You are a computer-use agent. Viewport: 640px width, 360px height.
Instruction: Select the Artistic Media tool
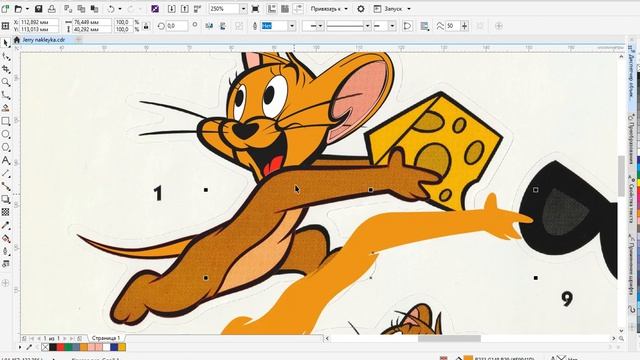point(6,108)
